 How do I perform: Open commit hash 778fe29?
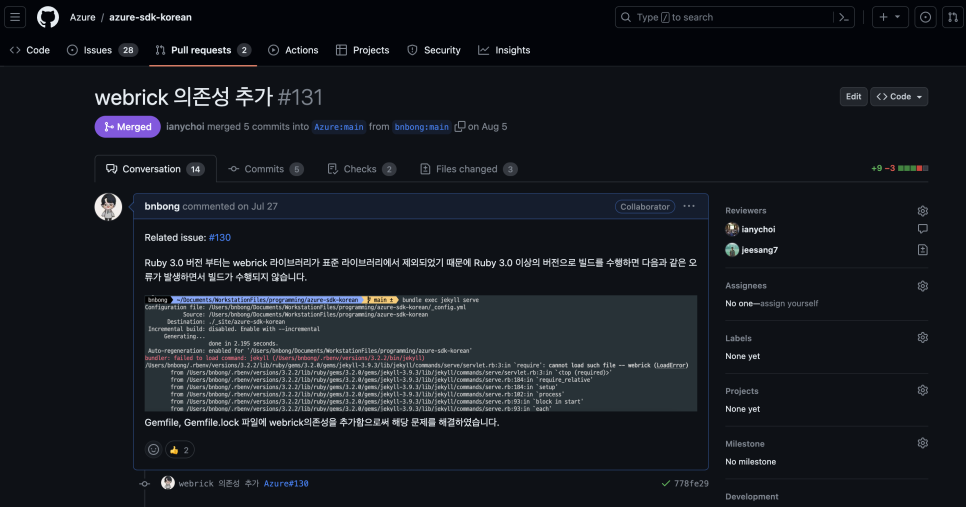[x=691, y=484]
